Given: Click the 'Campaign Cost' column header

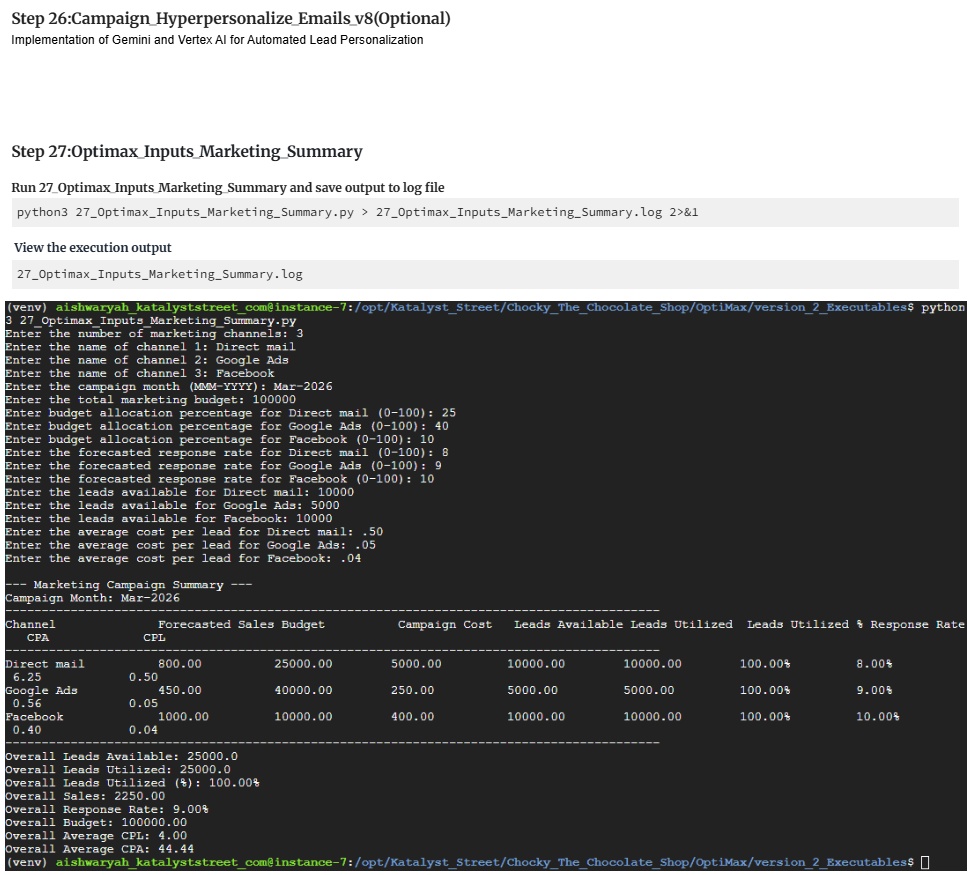Looking at the screenshot, I should pyautogui.click(x=445, y=624).
